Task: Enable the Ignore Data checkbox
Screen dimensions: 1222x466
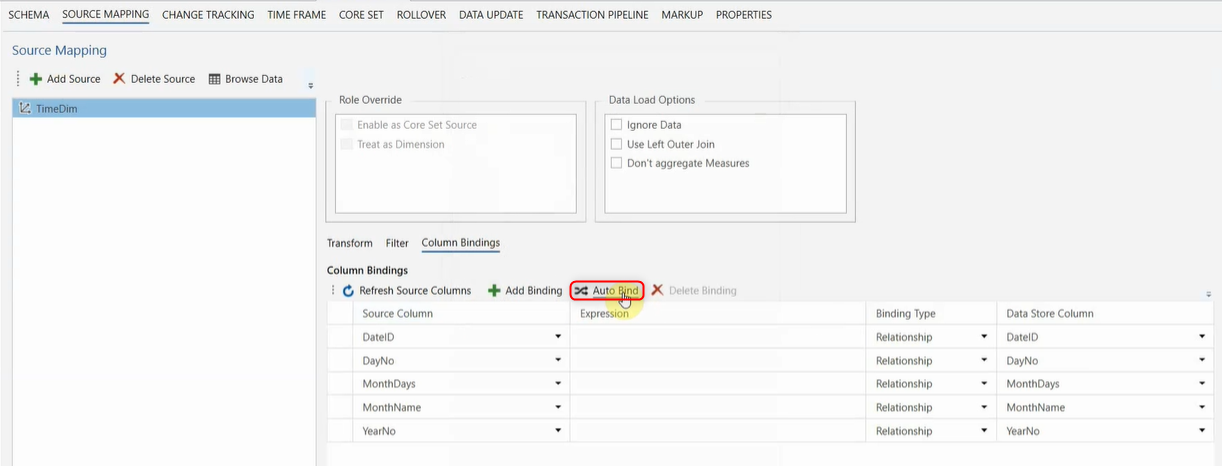Action: click(616, 125)
